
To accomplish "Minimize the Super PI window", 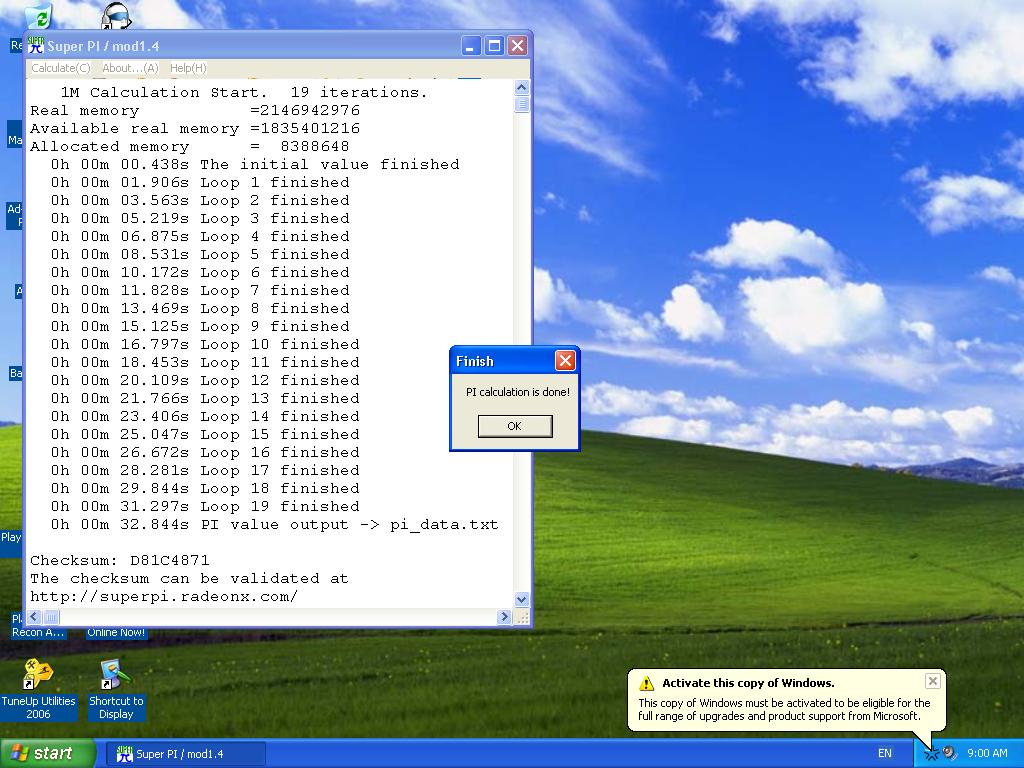I will click(471, 46).
